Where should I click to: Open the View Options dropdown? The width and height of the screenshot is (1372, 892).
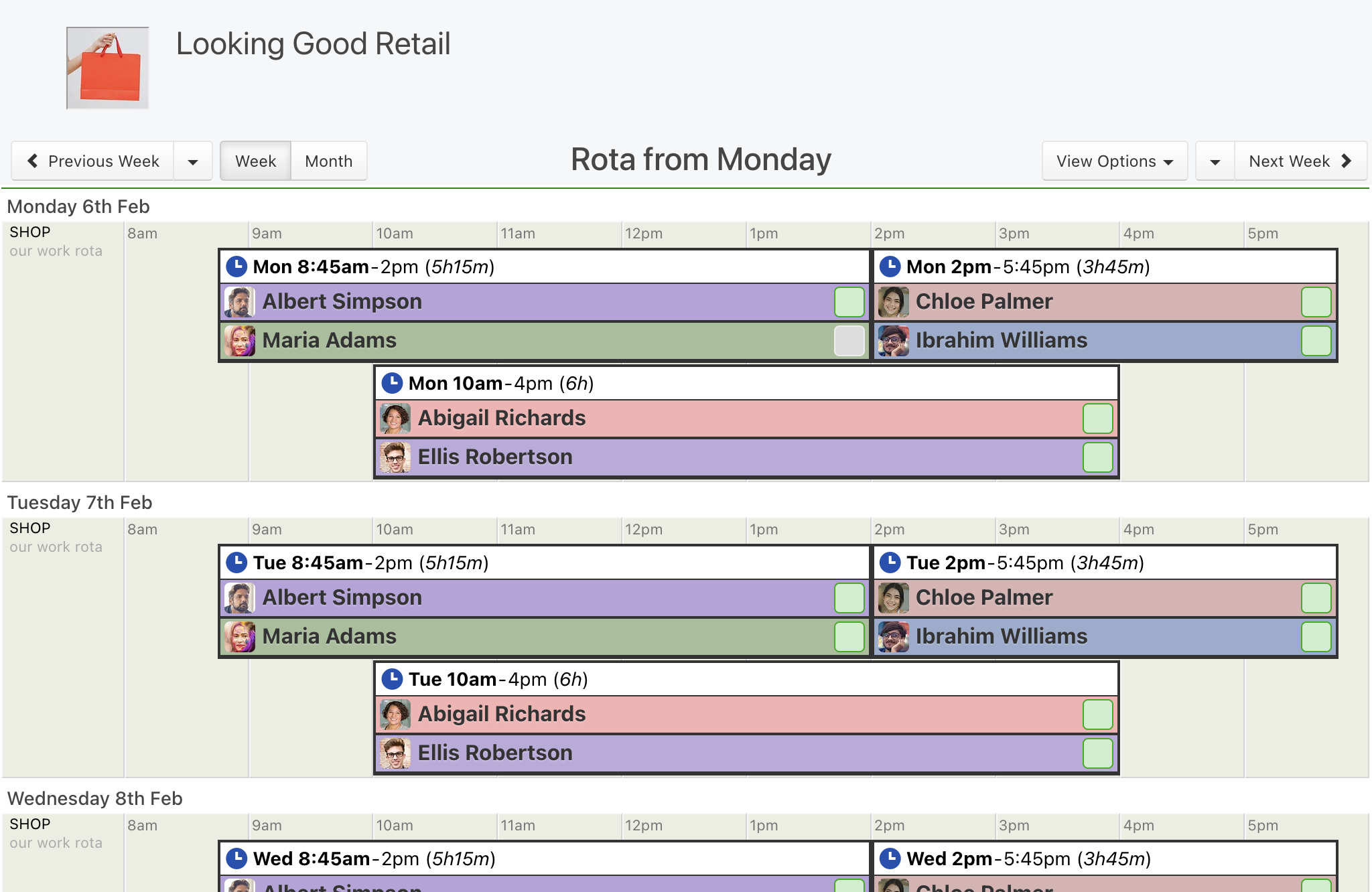pos(1114,161)
